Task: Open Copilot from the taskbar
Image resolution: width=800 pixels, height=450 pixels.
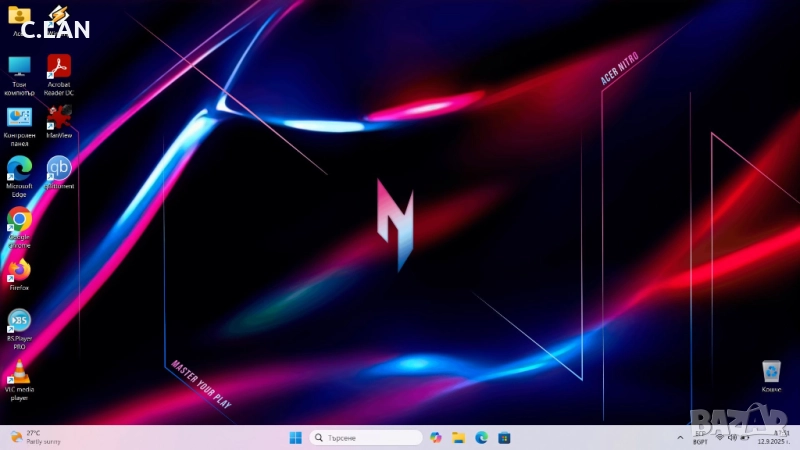Action: pyautogui.click(x=436, y=438)
